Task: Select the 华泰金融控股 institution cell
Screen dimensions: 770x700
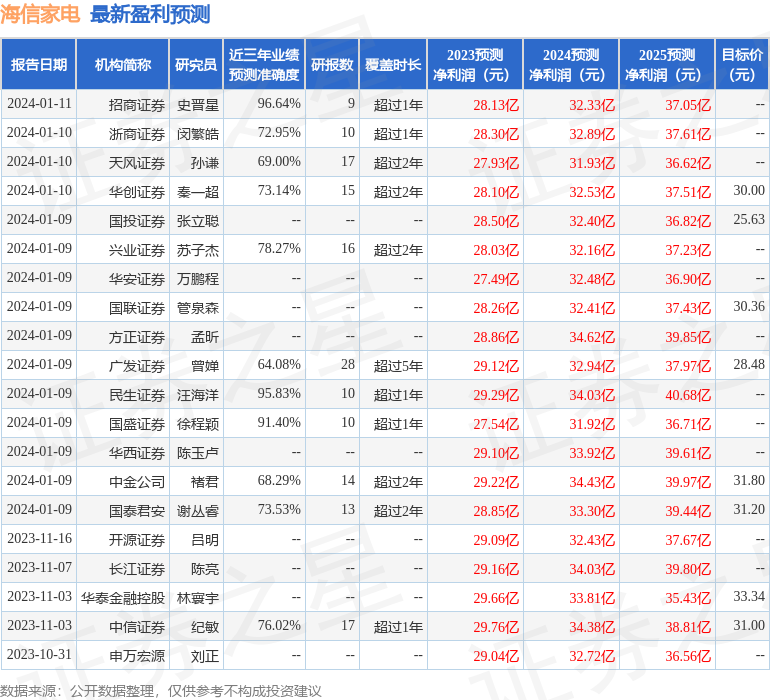Action: [x=123, y=598]
